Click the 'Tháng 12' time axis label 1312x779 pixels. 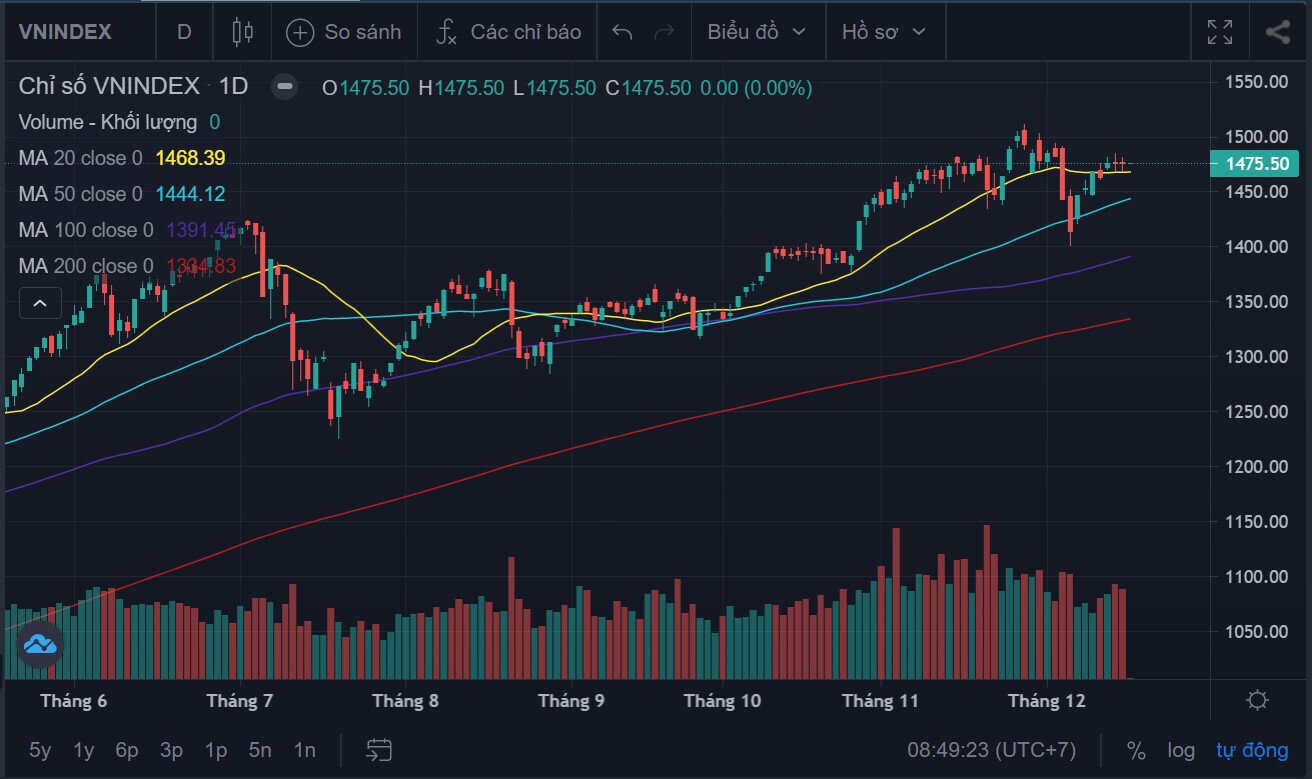[1046, 700]
